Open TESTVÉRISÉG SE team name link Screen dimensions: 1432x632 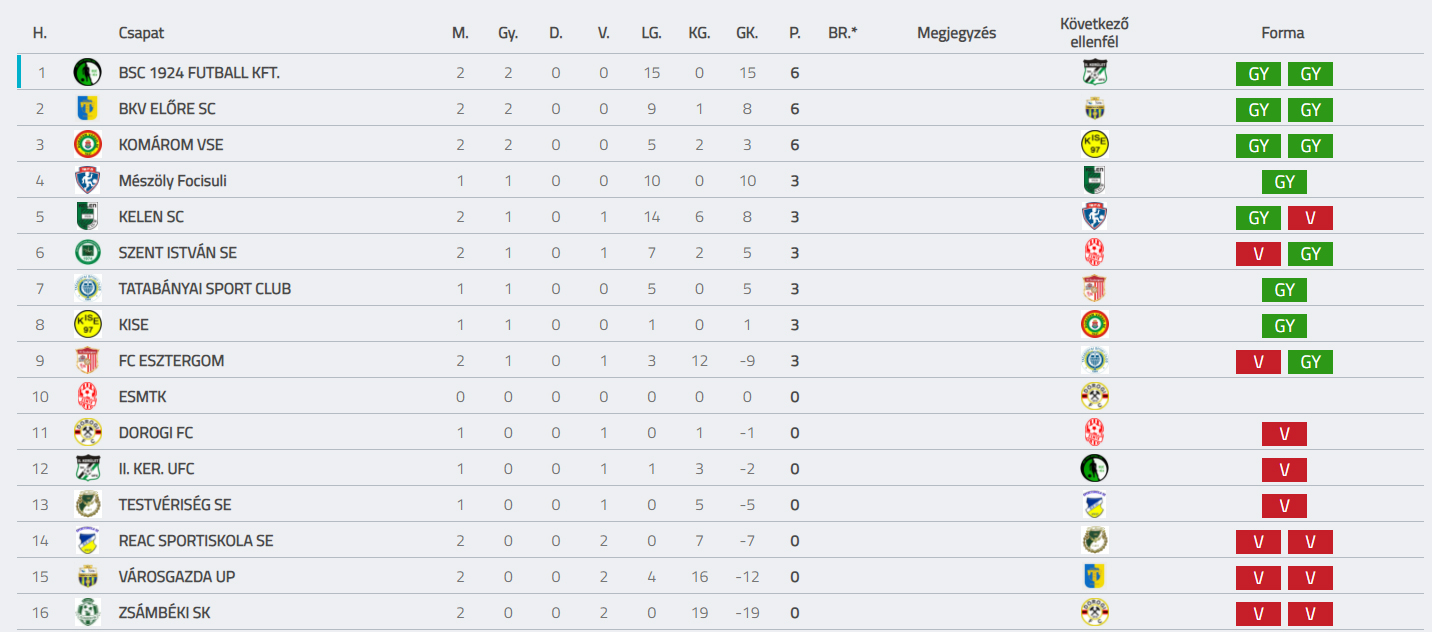tap(174, 505)
